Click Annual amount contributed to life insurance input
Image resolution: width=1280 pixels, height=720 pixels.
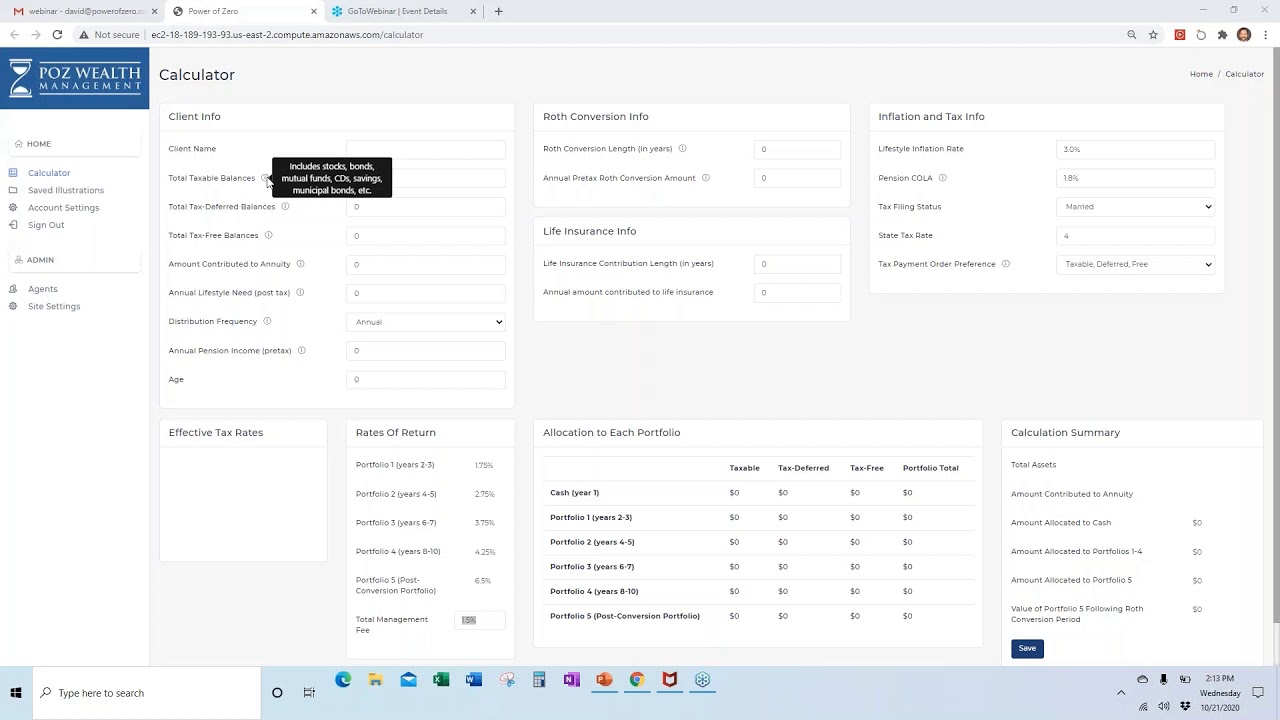(x=797, y=293)
